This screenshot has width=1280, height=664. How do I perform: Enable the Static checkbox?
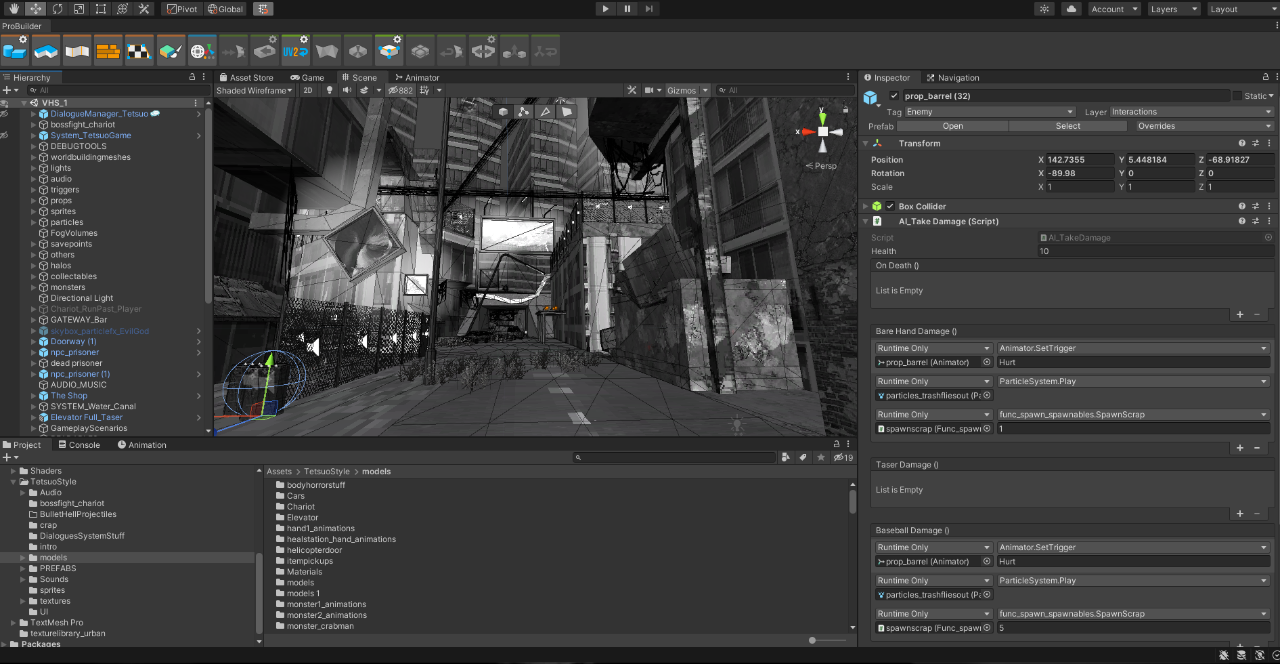(x=1237, y=96)
